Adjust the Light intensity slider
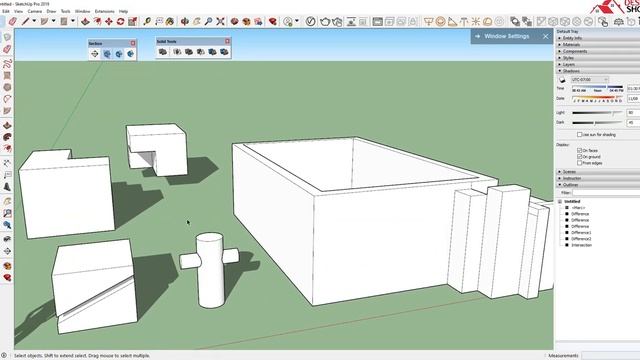 click(x=598, y=113)
